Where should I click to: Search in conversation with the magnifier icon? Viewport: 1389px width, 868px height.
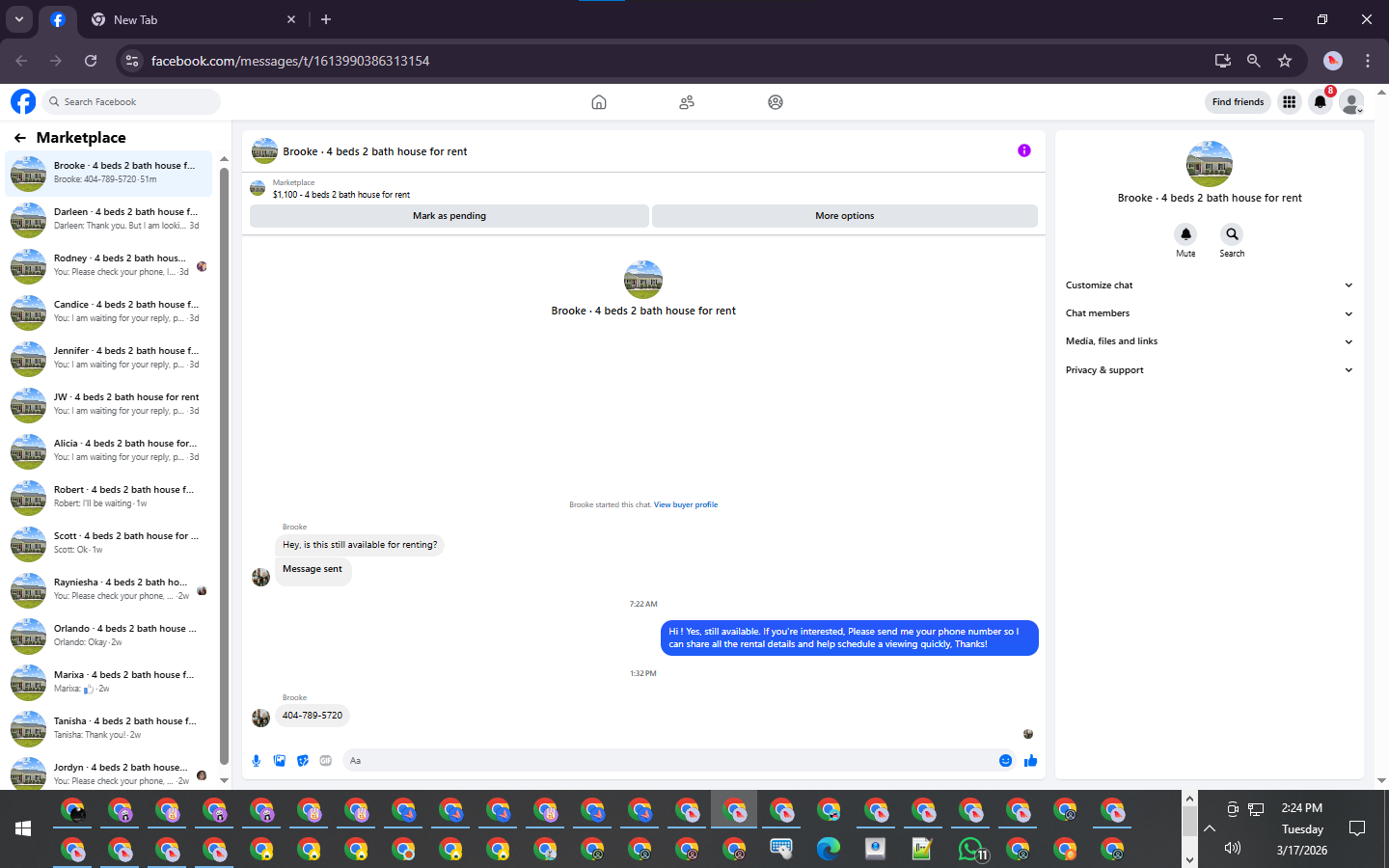[1232, 234]
